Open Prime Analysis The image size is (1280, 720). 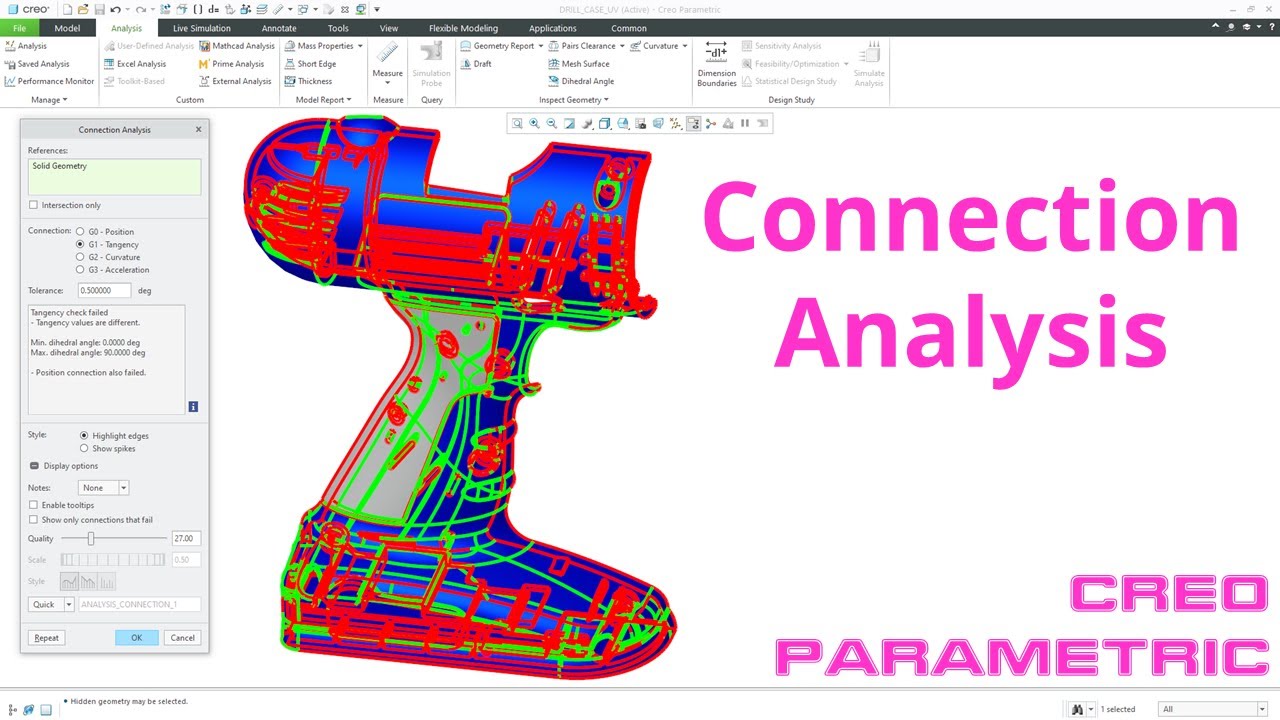[x=231, y=64]
